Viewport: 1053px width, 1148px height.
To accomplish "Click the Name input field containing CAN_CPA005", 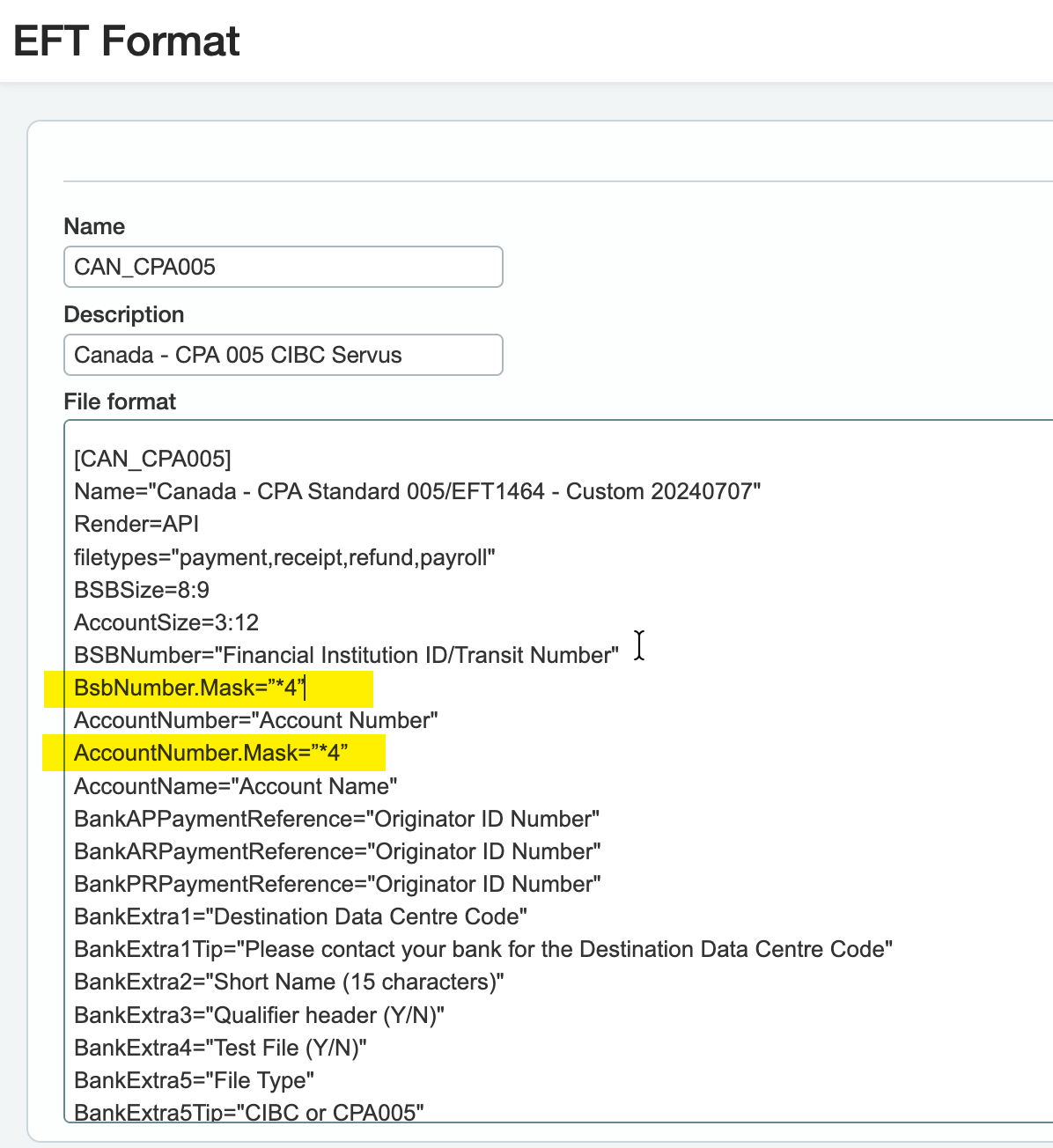I will pyautogui.click(x=283, y=267).
